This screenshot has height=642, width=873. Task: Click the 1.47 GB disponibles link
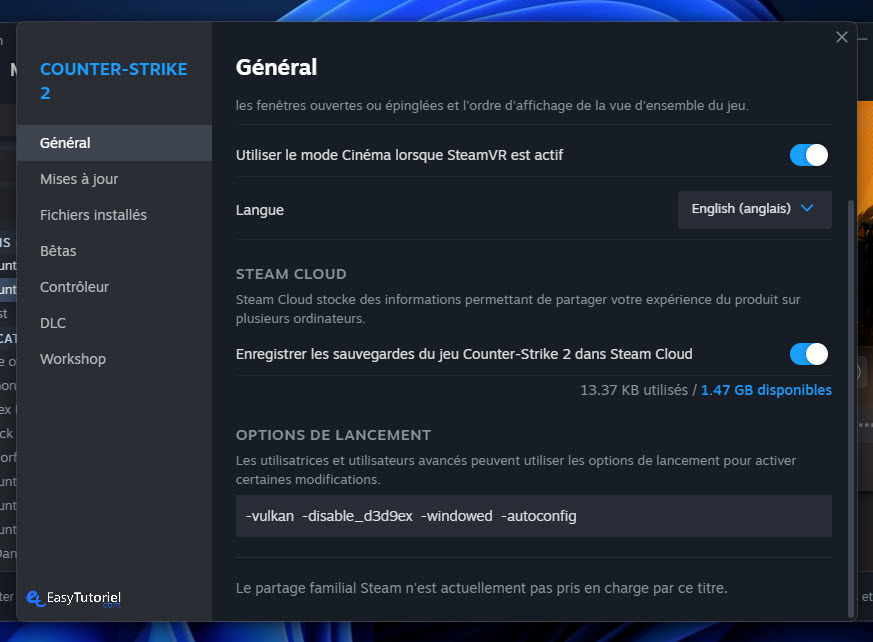pyautogui.click(x=766, y=390)
